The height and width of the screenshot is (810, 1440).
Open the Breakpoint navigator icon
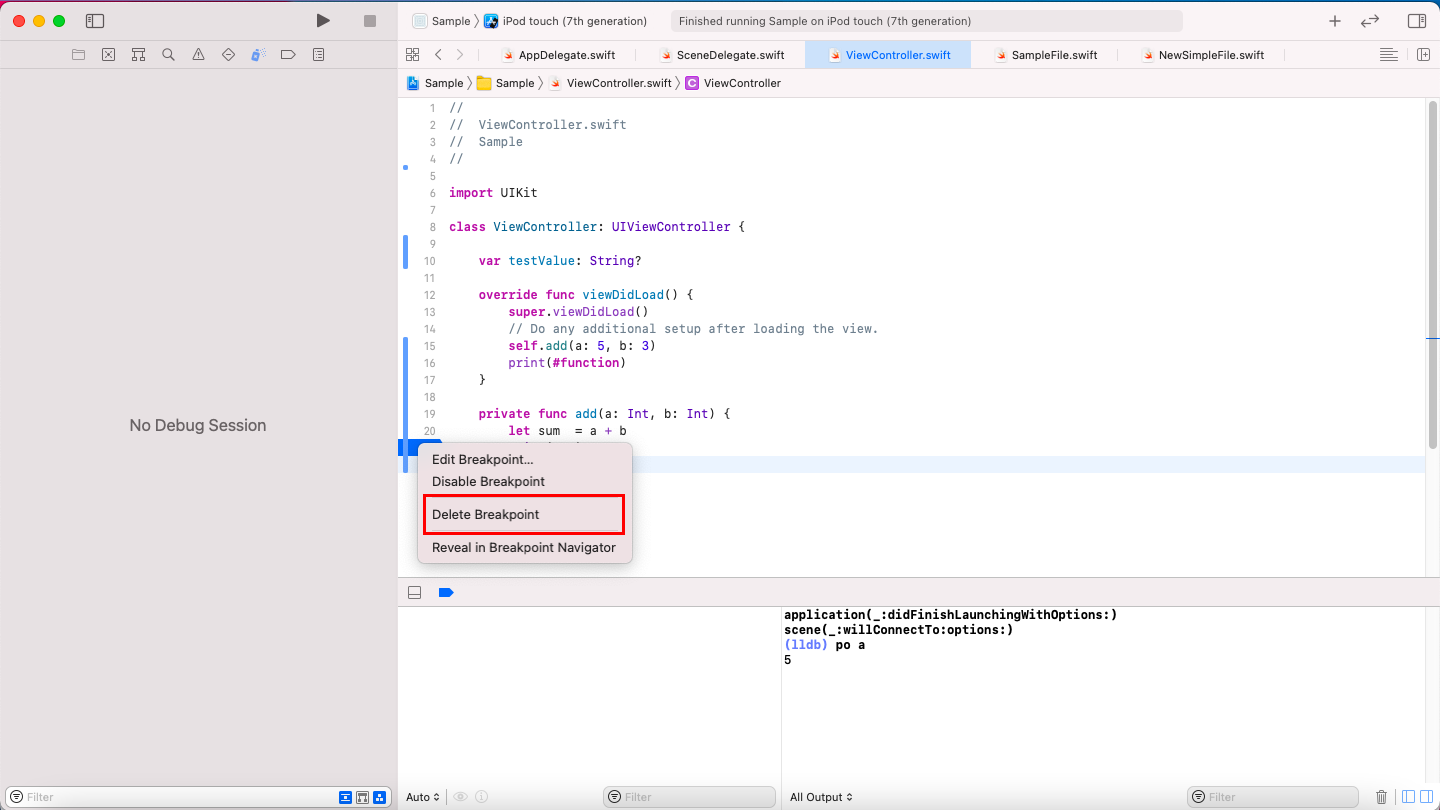click(288, 55)
